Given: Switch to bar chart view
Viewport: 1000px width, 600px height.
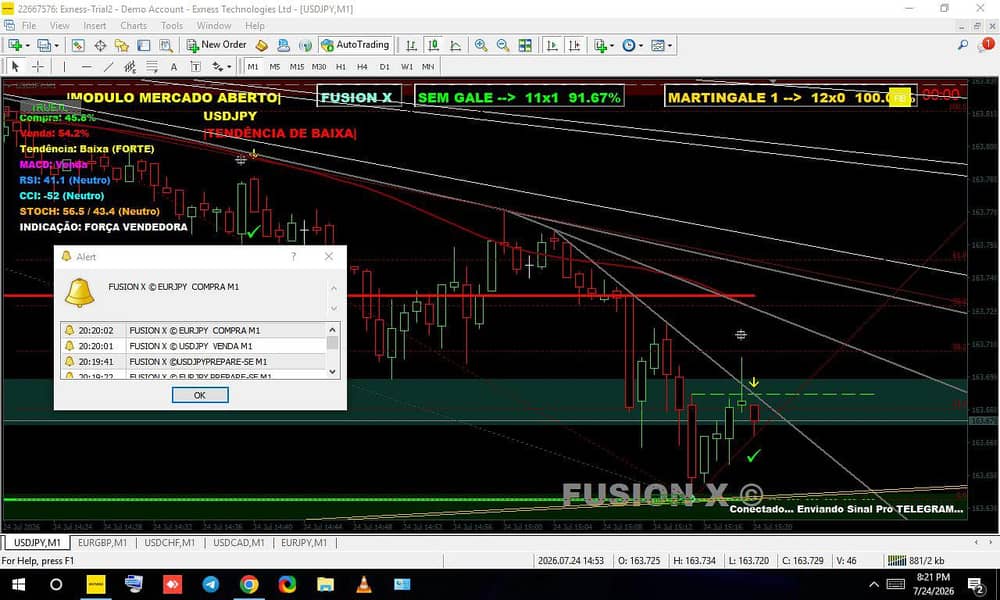Looking at the screenshot, I should [x=411, y=45].
